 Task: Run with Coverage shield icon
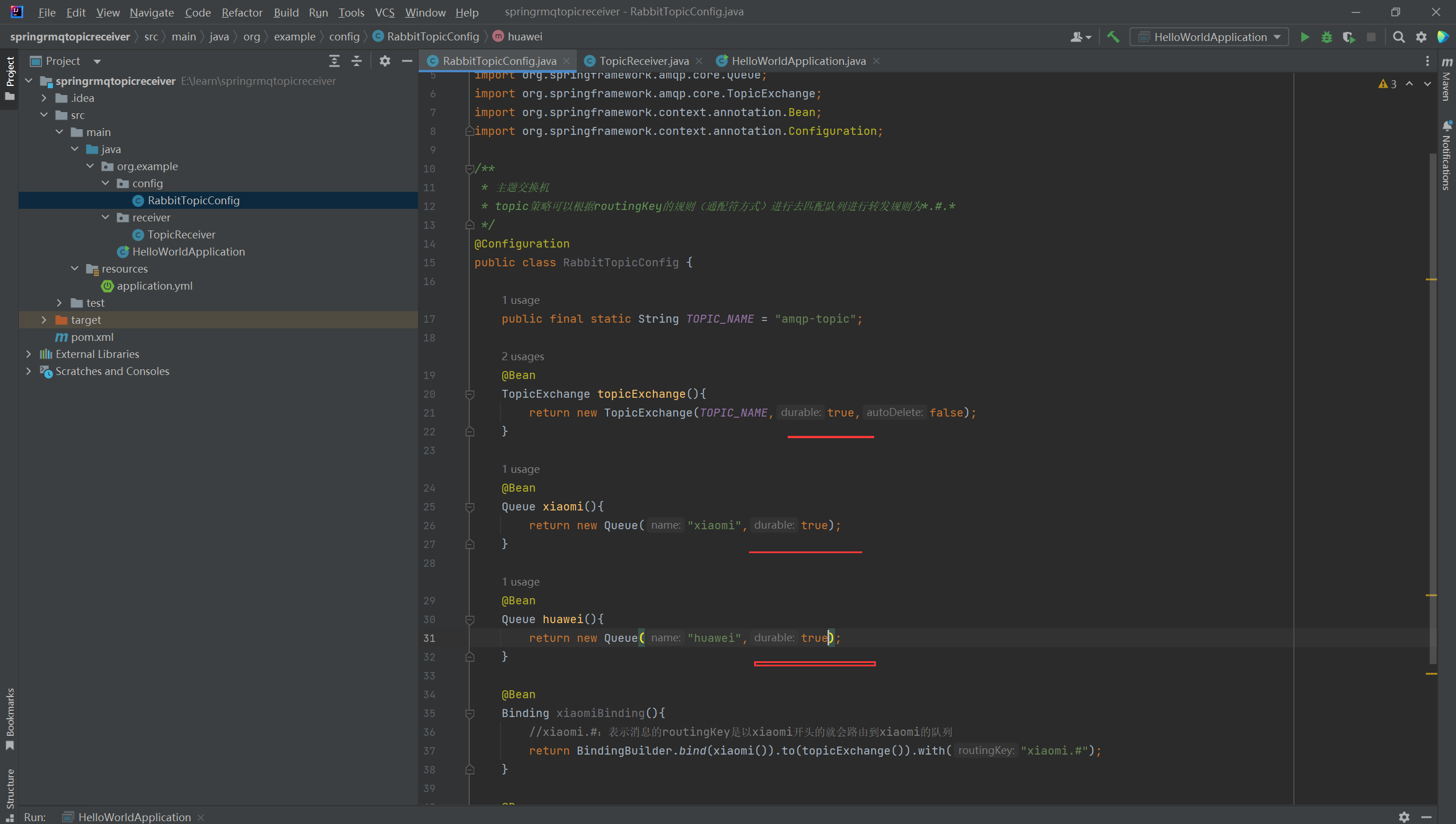pyautogui.click(x=1349, y=37)
